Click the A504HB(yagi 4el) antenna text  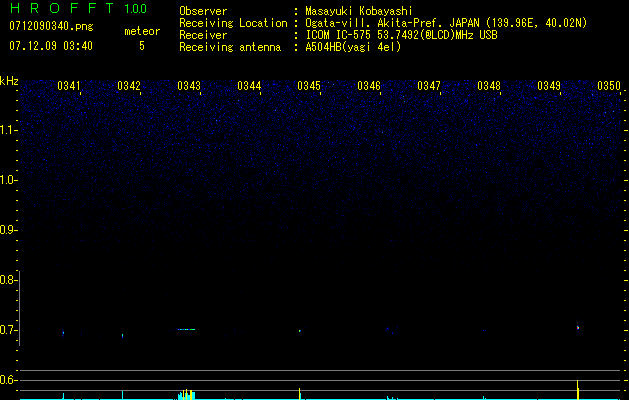pyautogui.click(x=353, y=47)
